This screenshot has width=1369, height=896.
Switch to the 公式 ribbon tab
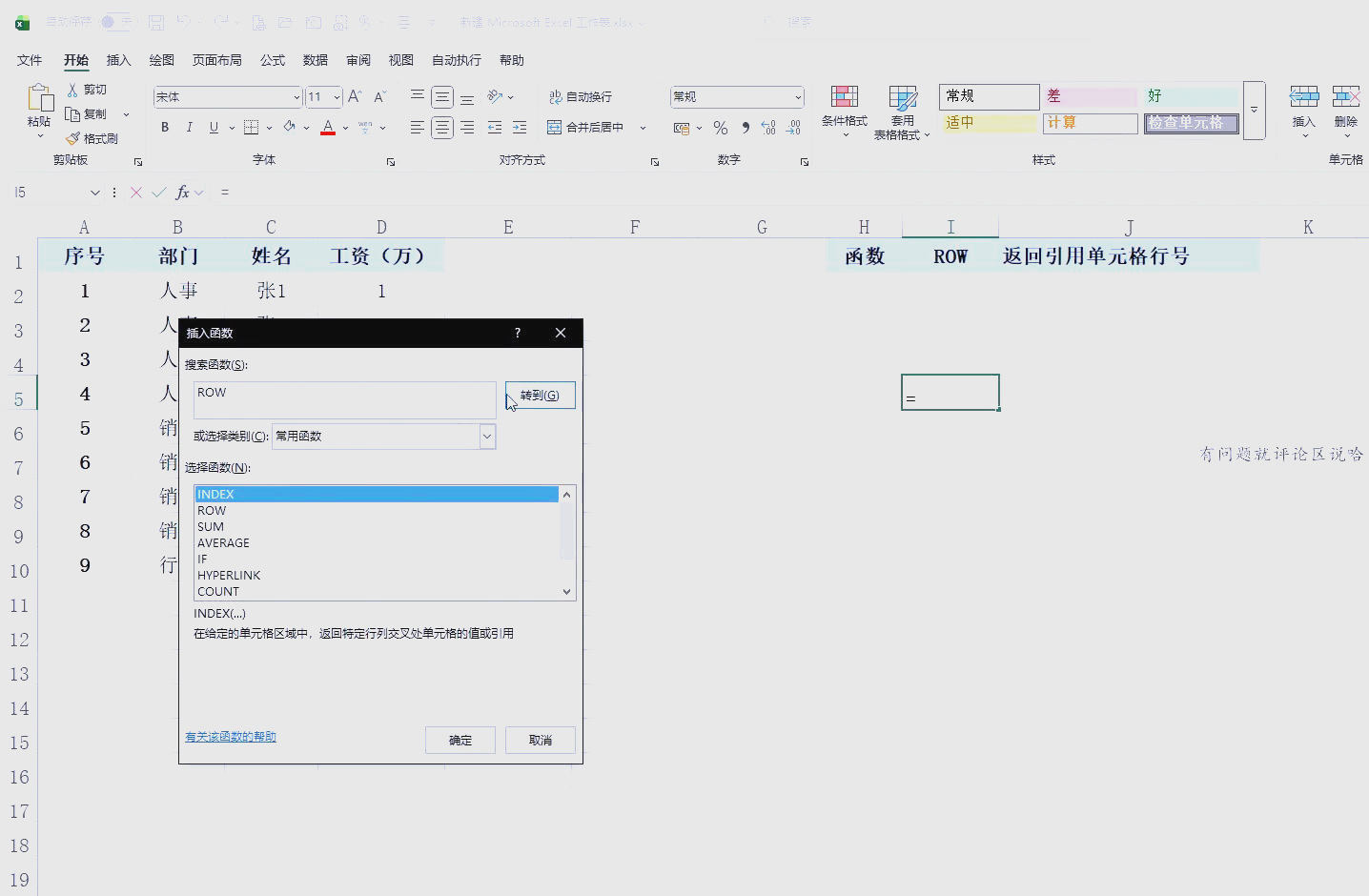coord(273,60)
